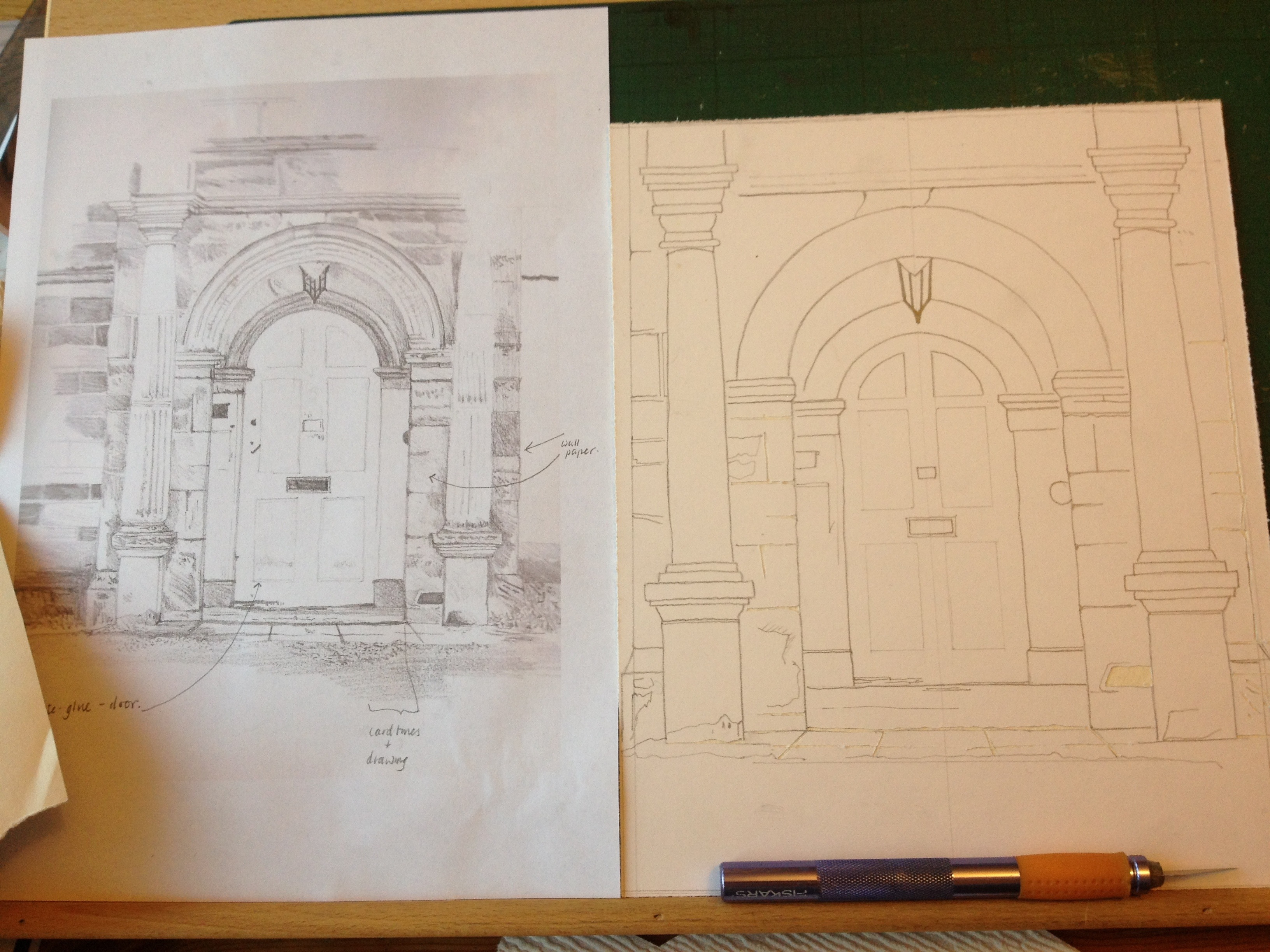Click the round doorknob in the line drawing
The width and height of the screenshot is (1270, 952).
[x=1061, y=493]
